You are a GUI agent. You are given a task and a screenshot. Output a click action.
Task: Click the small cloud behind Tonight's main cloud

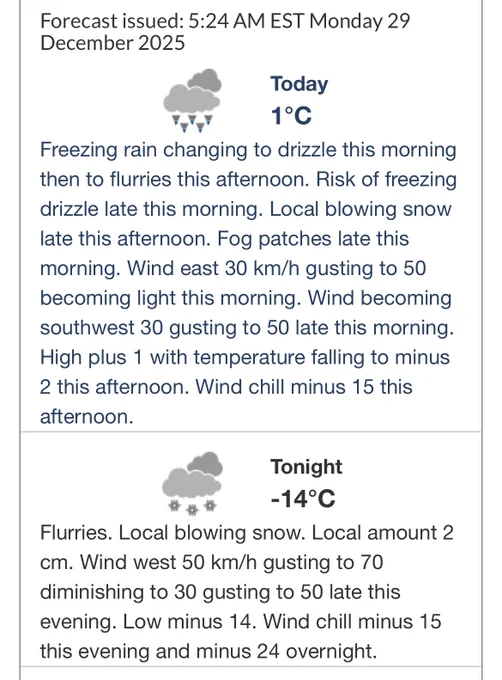point(205,463)
